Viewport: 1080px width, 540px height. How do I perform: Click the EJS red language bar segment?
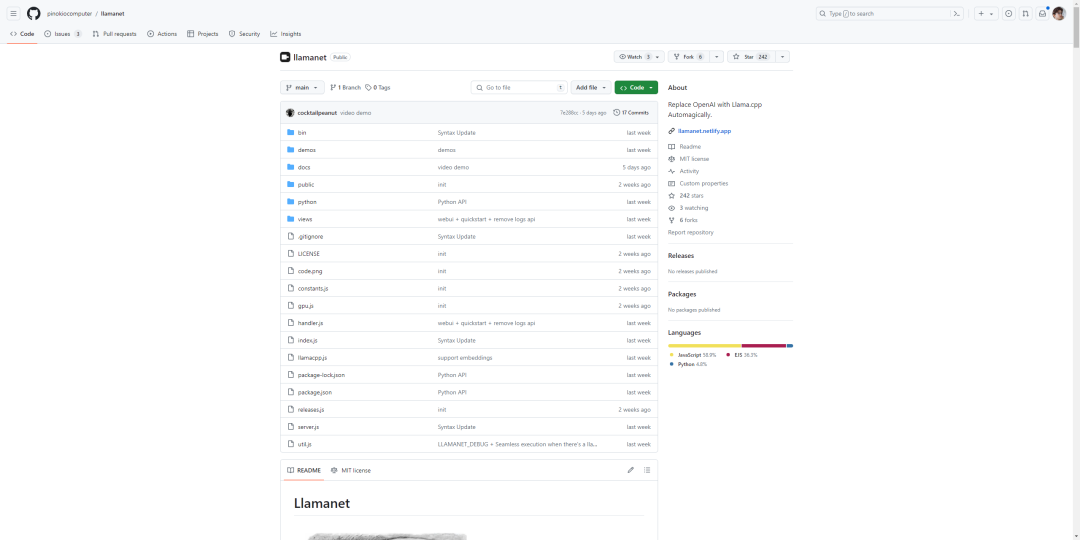click(764, 346)
